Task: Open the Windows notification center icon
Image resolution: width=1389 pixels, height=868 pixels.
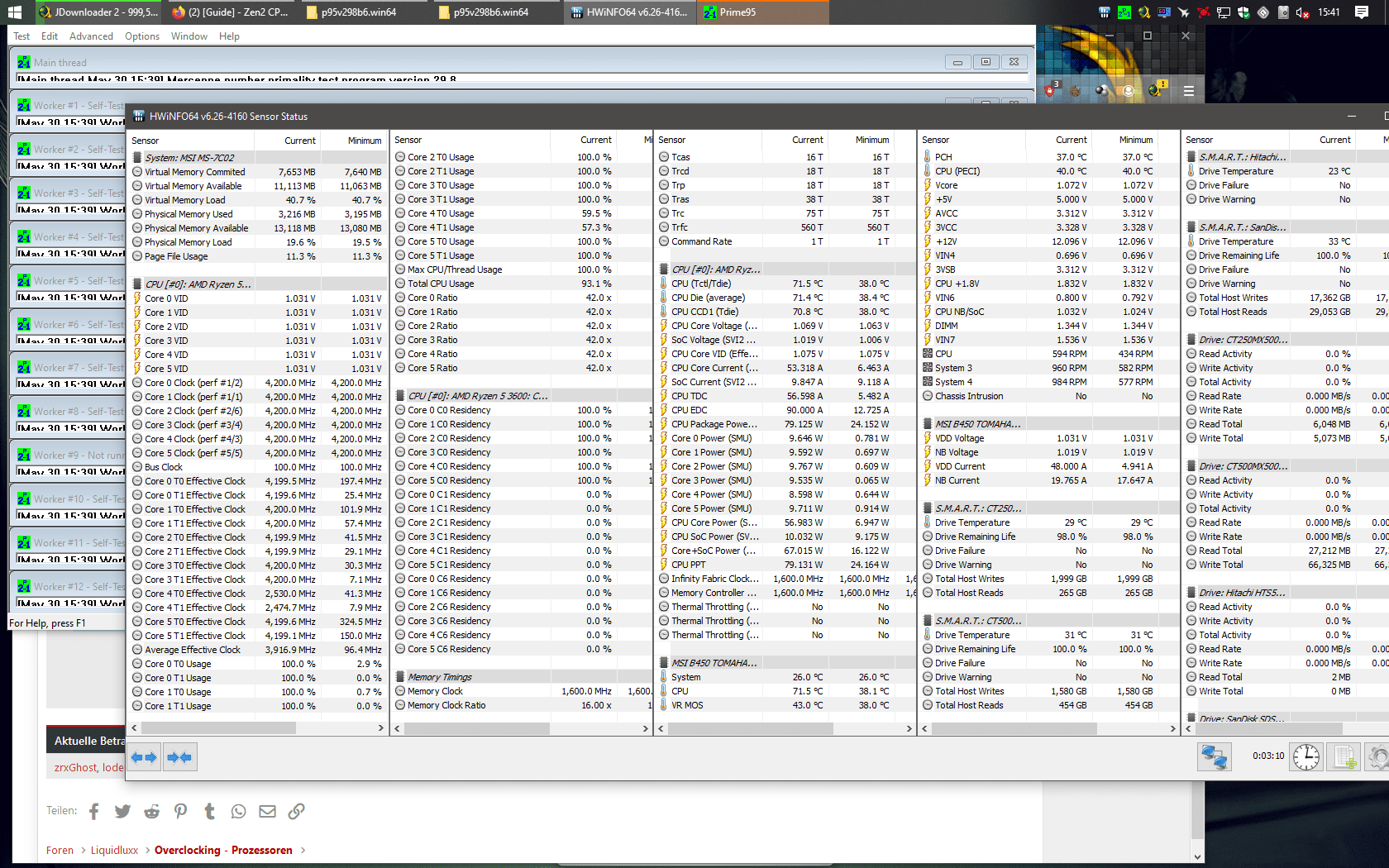Action: point(1362,12)
